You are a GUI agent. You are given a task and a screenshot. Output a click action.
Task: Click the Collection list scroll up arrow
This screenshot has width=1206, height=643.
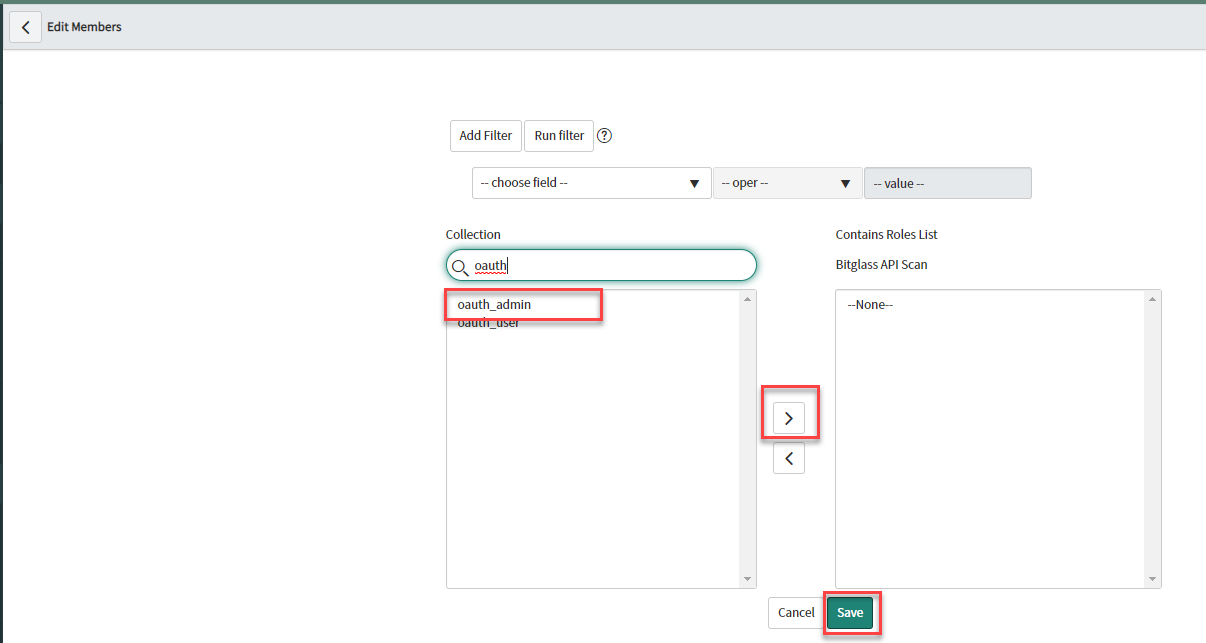pyautogui.click(x=747, y=299)
